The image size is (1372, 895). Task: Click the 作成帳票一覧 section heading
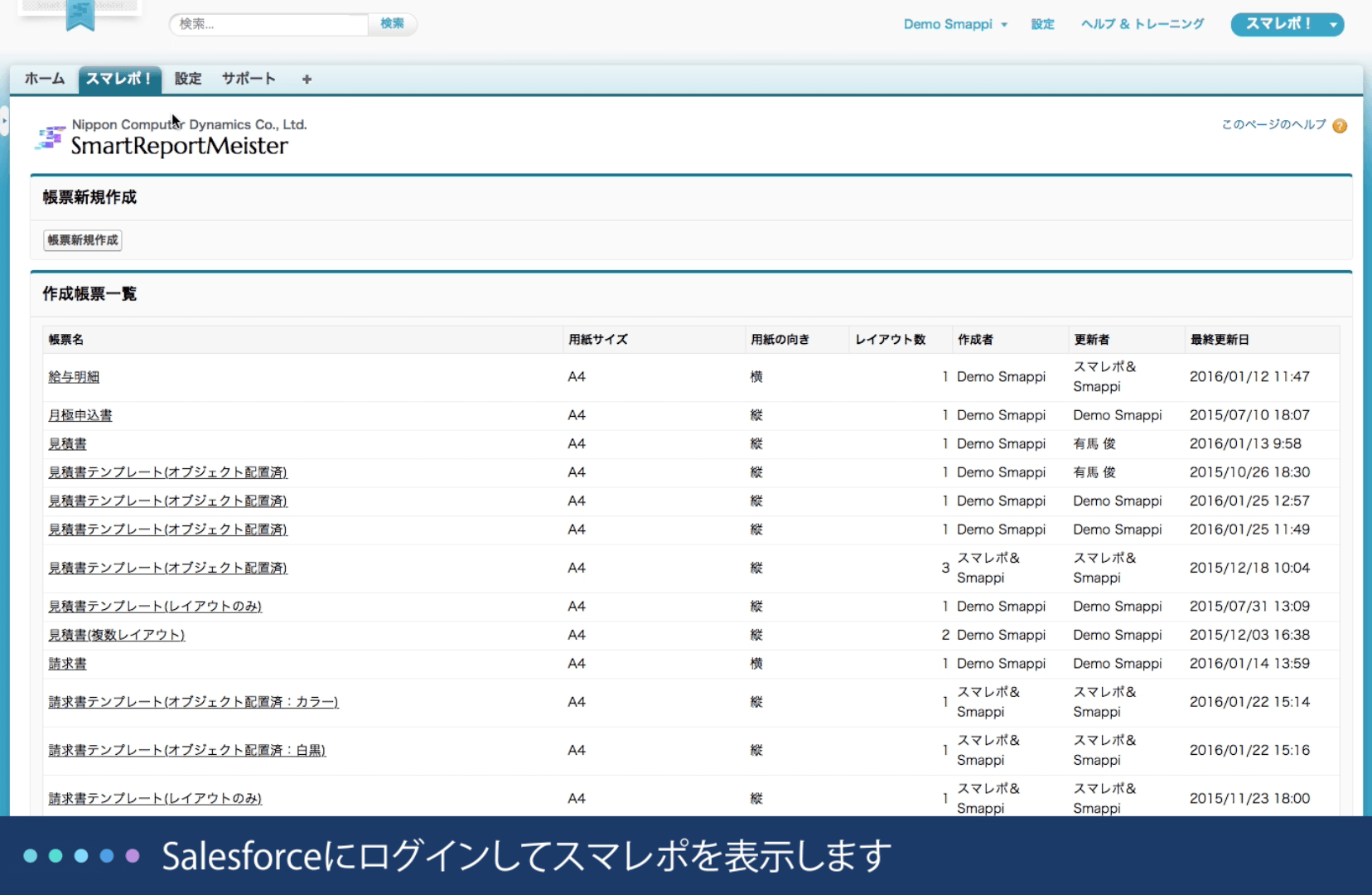click(89, 294)
